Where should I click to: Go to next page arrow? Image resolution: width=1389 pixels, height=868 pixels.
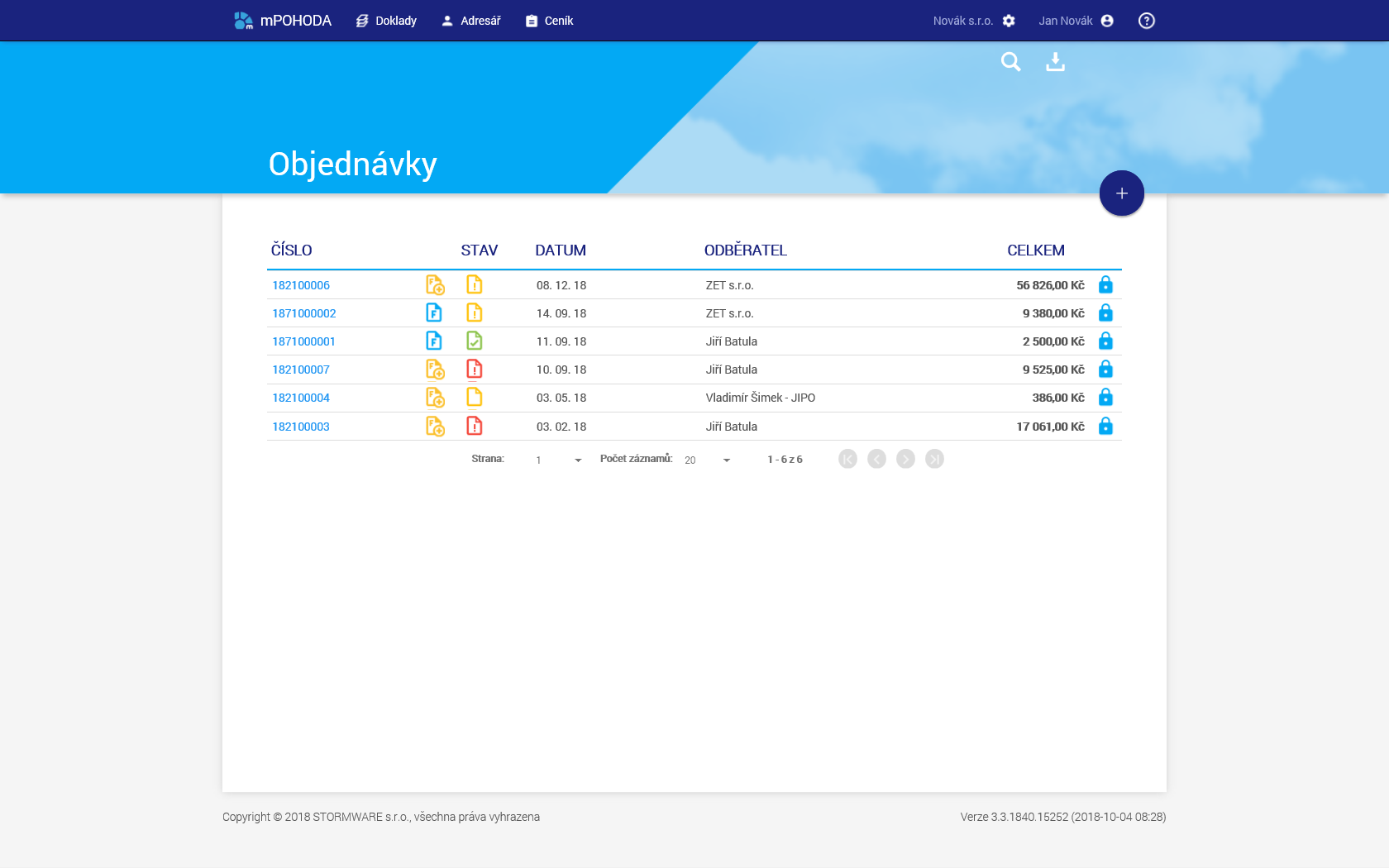(x=905, y=459)
